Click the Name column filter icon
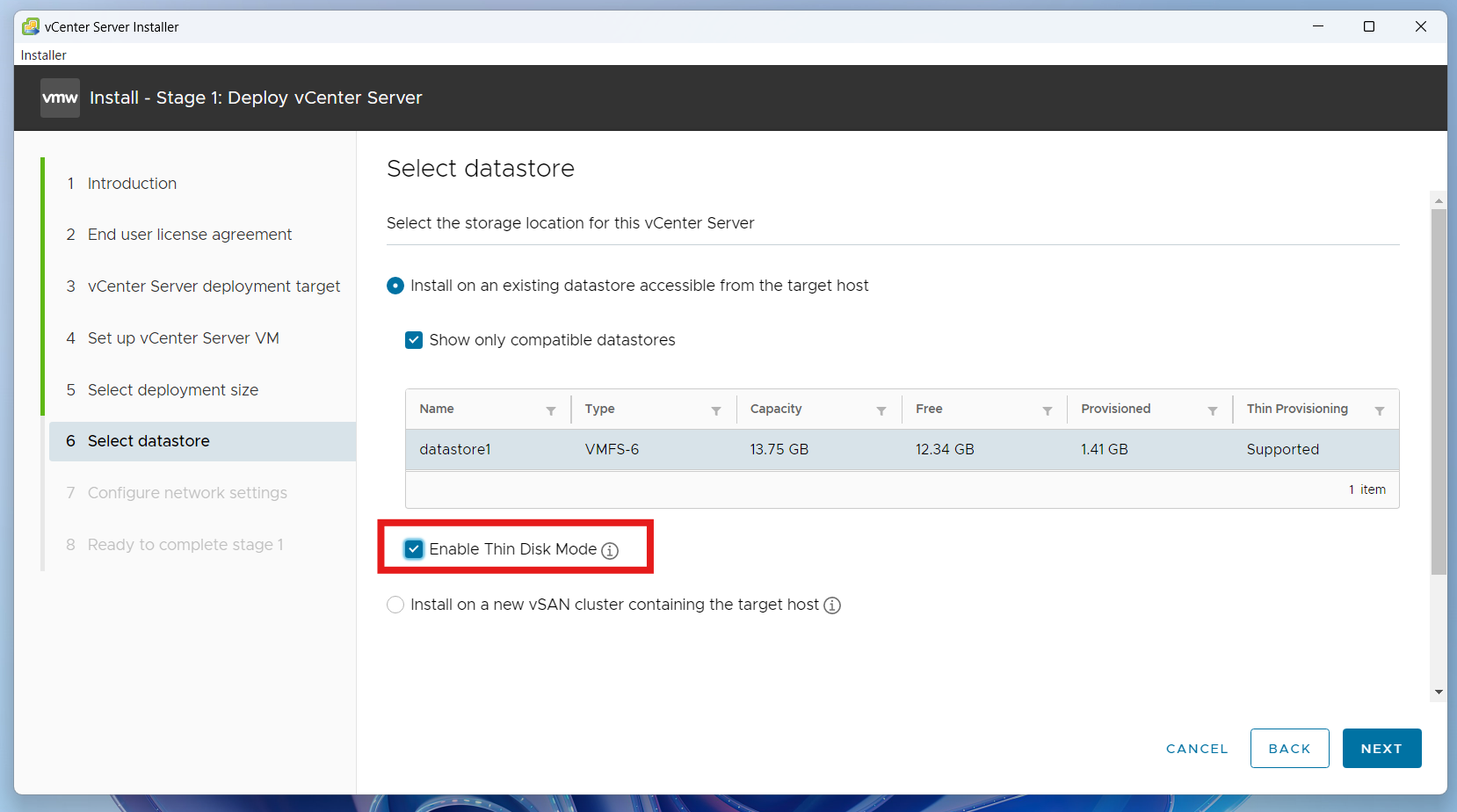This screenshot has height=812, width=1457. (551, 410)
